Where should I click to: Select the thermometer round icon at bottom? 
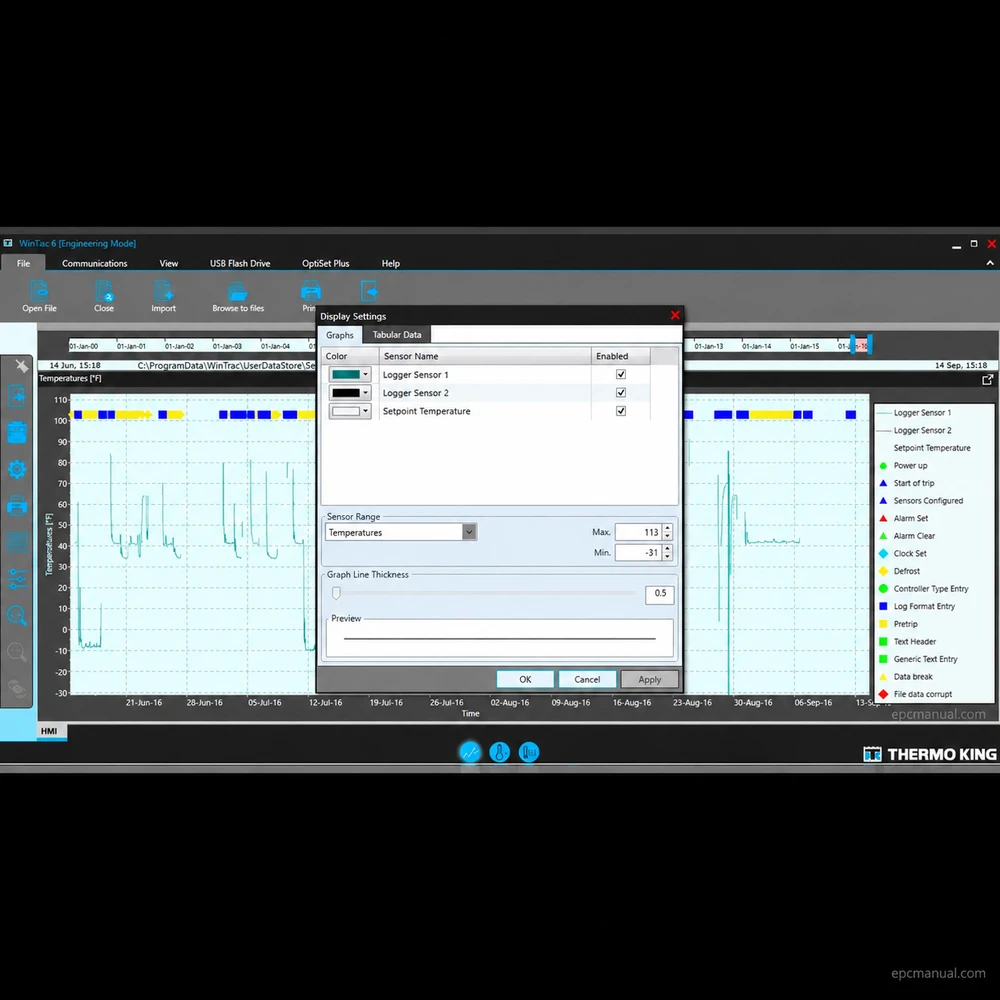pyautogui.click(x=499, y=753)
